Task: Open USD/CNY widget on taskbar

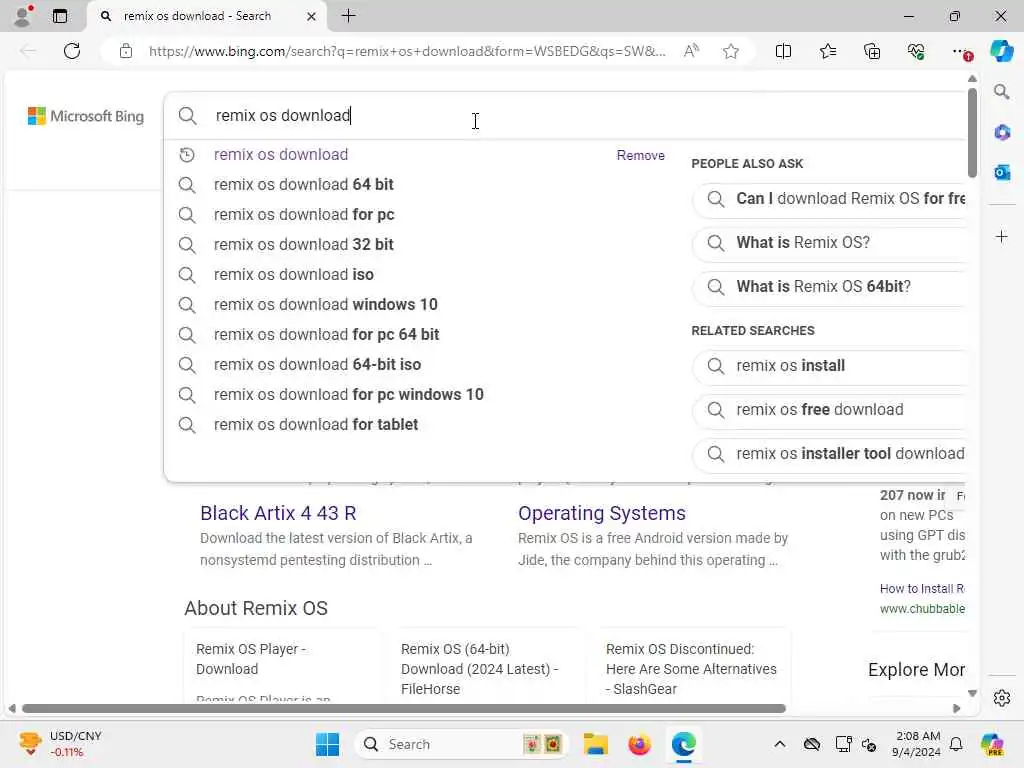Action: 60,744
